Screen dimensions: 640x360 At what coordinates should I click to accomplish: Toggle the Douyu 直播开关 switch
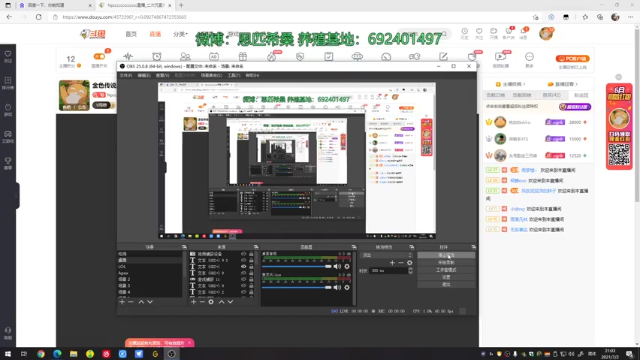(x=99, y=56)
